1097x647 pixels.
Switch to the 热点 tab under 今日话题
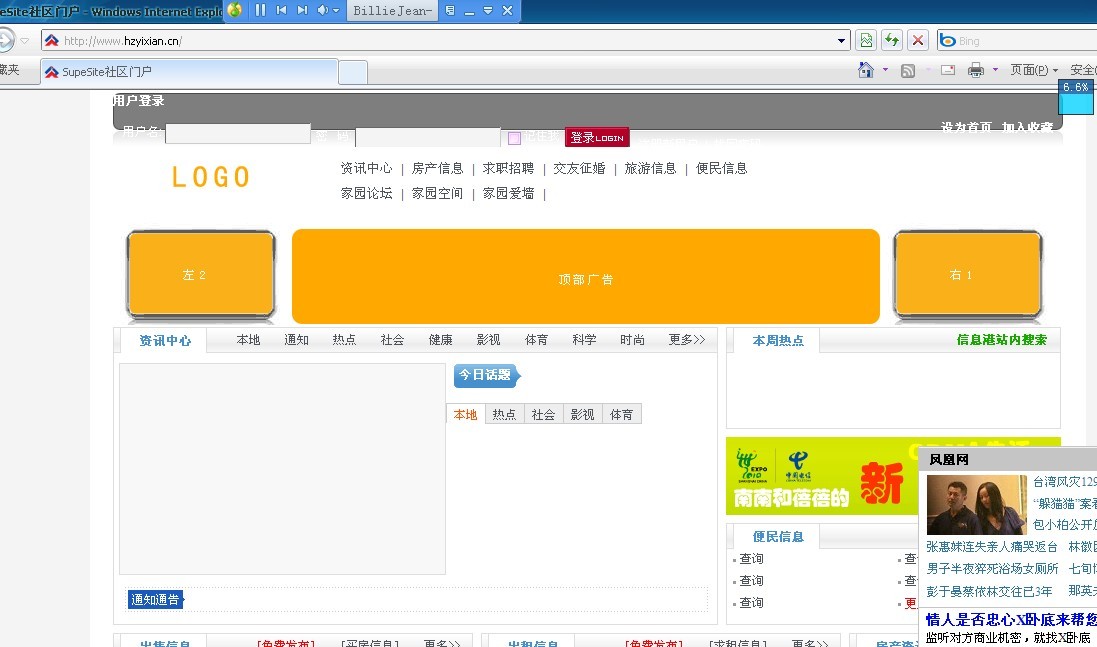(x=504, y=414)
